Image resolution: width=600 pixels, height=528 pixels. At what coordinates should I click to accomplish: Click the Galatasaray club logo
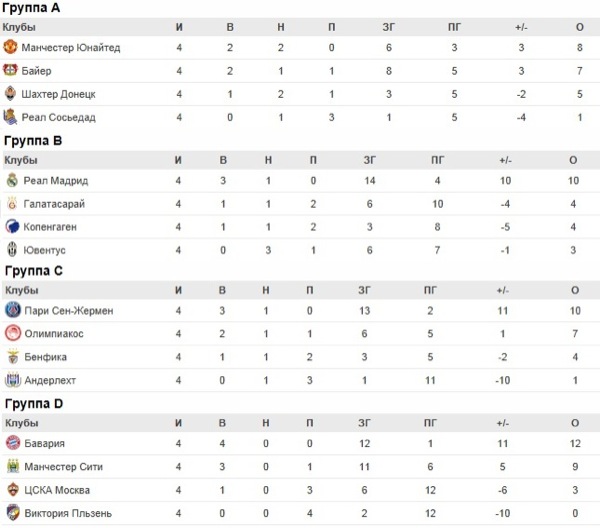click(x=13, y=204)
